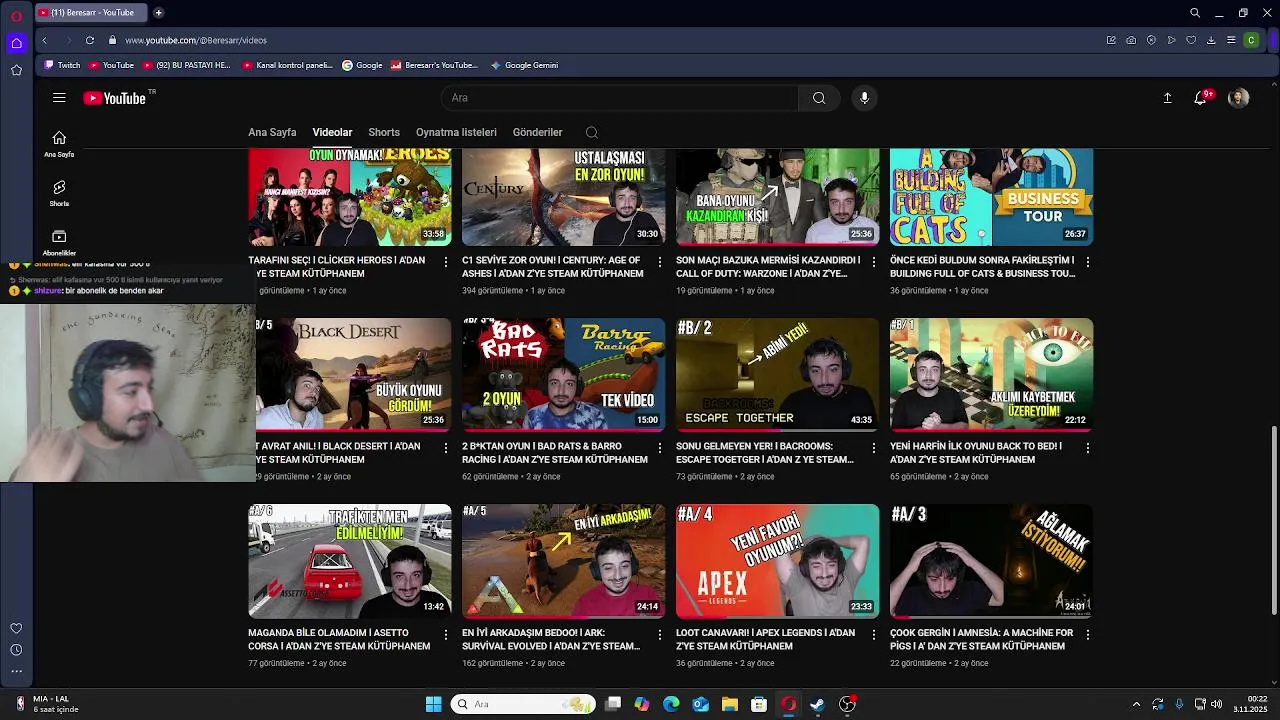Switch to the Gönderiler channel tab
The width and height of the screenshot is (1280, 720).
coord(537,132)
